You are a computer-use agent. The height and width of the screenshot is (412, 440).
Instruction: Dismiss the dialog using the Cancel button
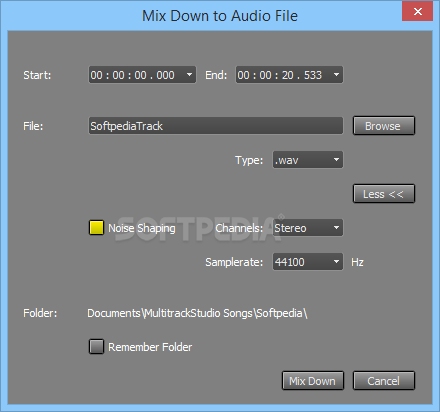(384, 381)
